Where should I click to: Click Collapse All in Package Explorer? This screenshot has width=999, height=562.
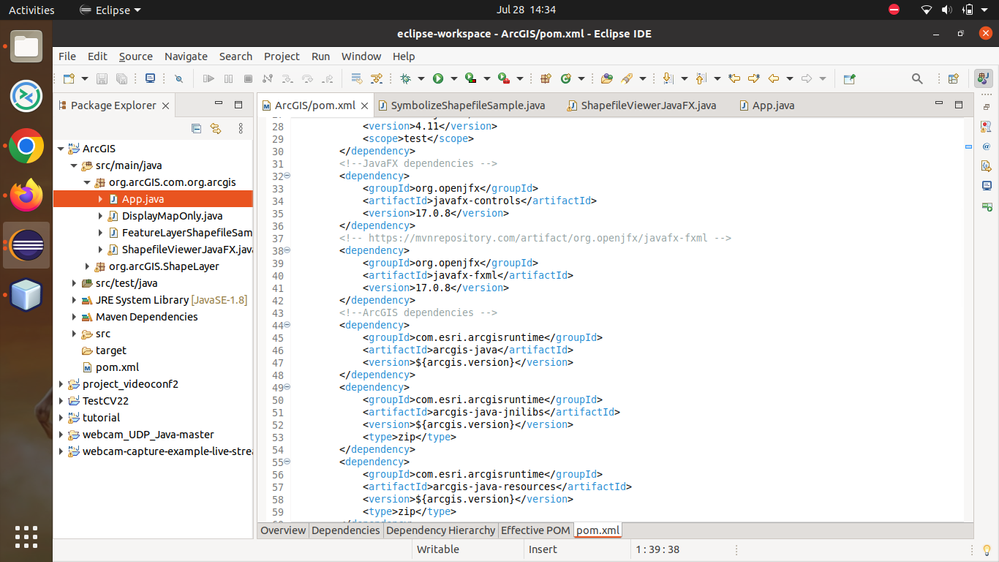coord(196,129)
